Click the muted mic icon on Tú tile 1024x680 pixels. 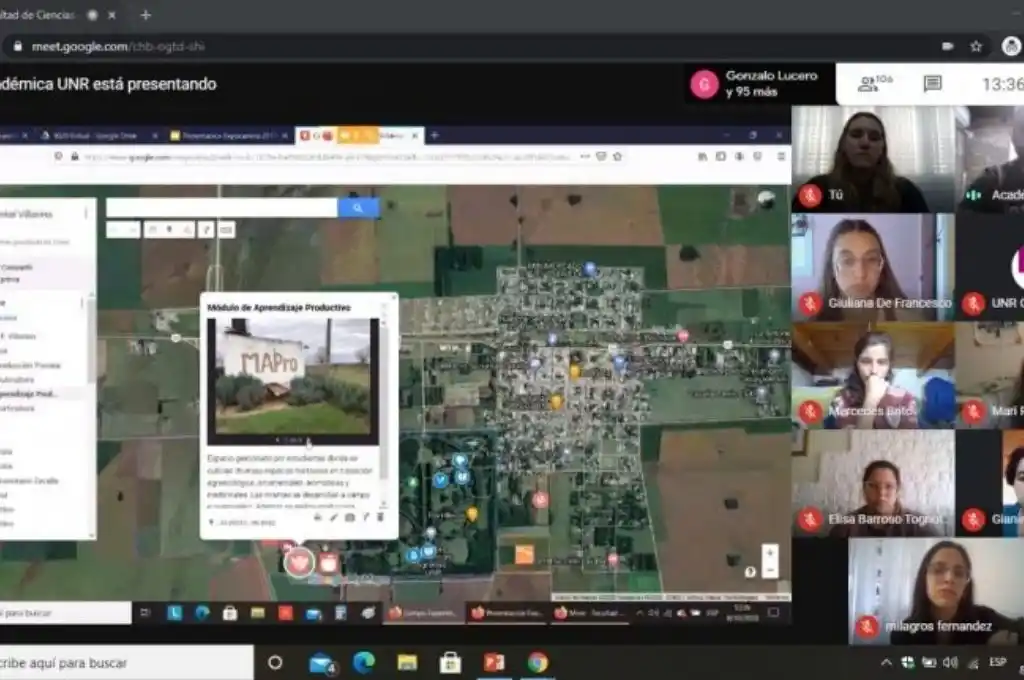point(809,196)
